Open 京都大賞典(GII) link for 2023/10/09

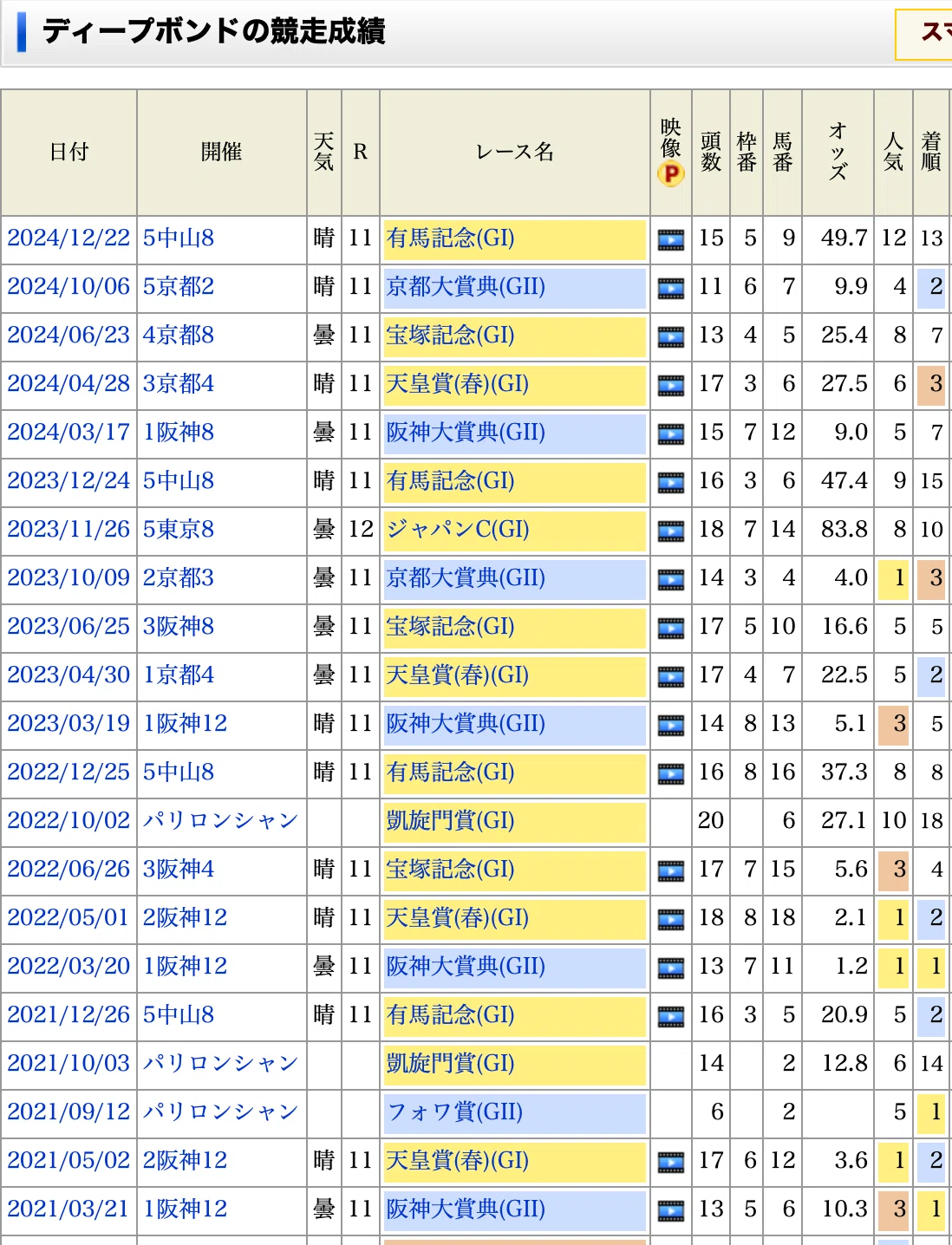click(x=466, y=578)
